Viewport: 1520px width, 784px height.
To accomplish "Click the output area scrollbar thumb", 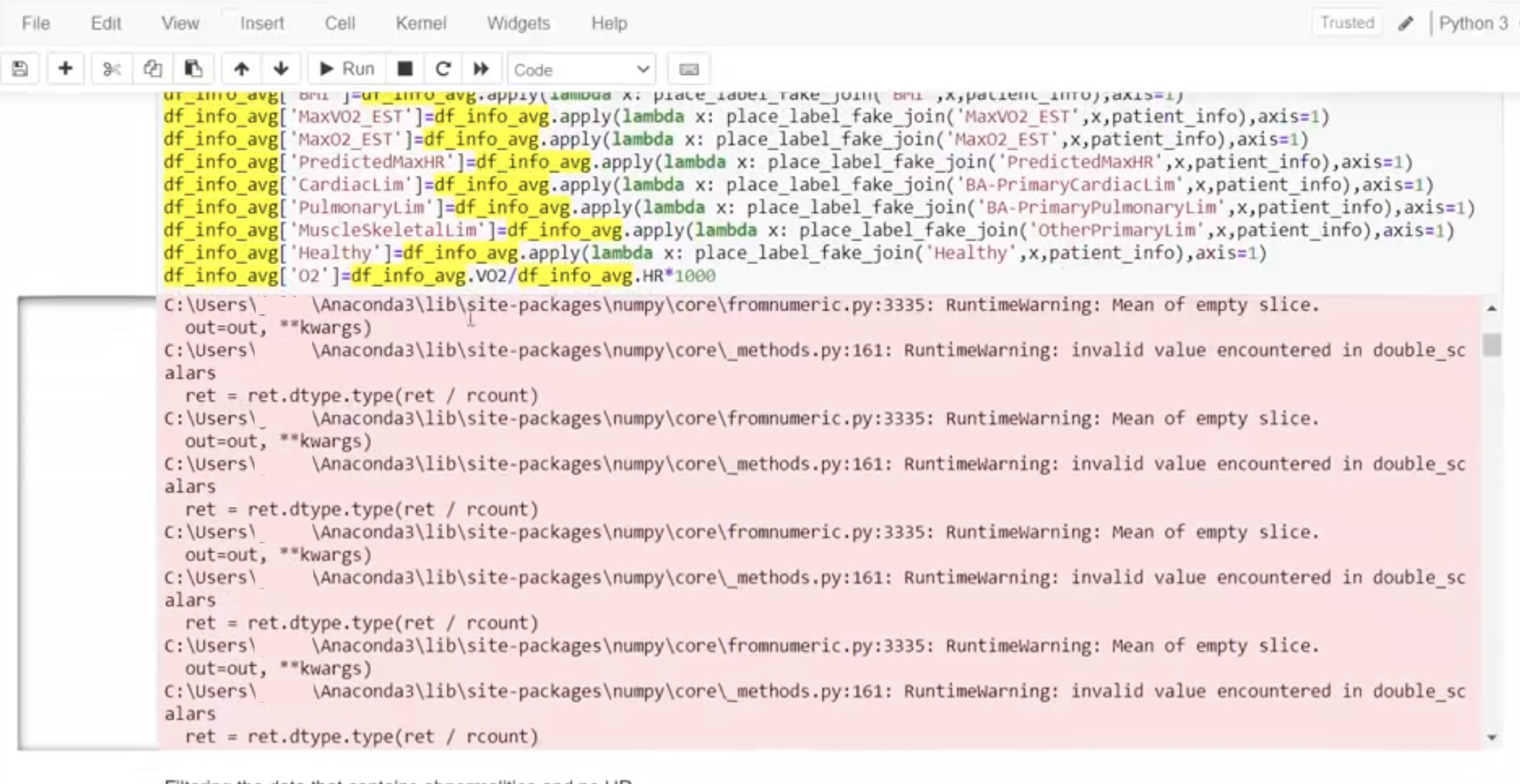I will 1492,345.
